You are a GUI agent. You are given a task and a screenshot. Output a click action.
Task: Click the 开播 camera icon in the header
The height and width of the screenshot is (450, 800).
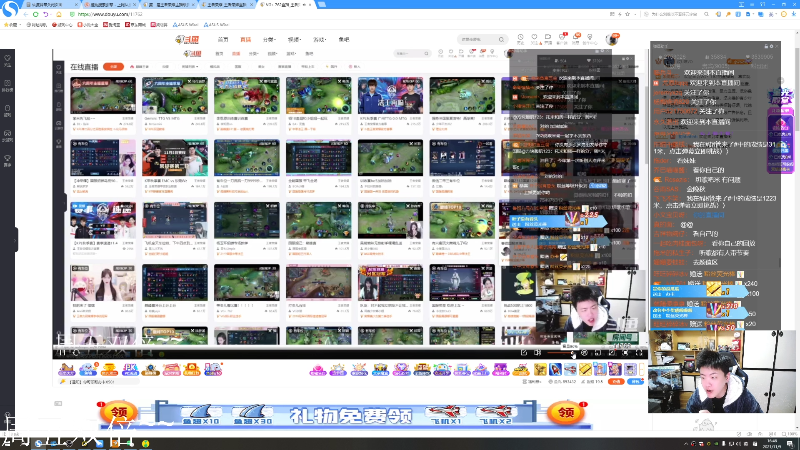click(x=548, y=39)
